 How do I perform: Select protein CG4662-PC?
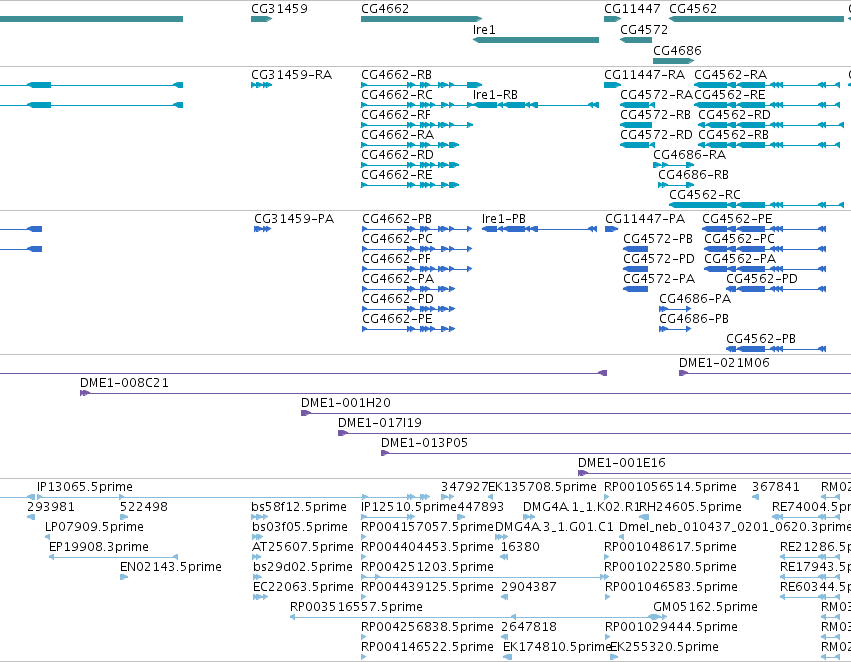pos(397,239)
